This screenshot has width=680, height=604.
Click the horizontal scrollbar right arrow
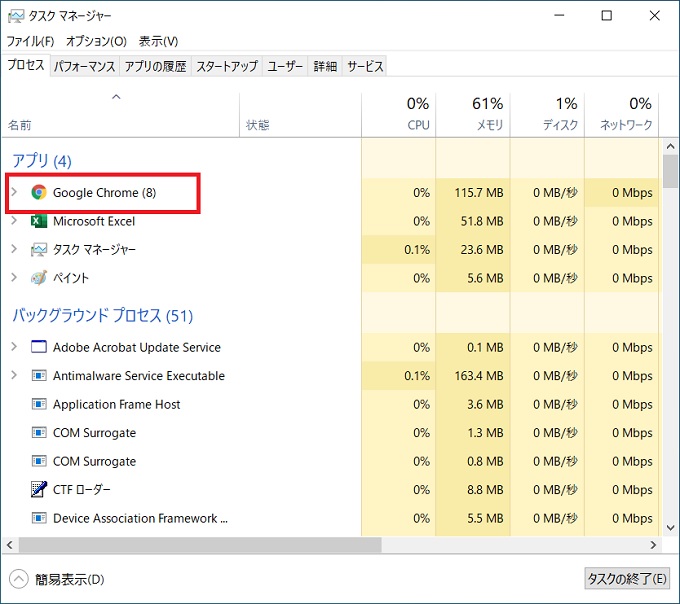[x=653, y=545]
